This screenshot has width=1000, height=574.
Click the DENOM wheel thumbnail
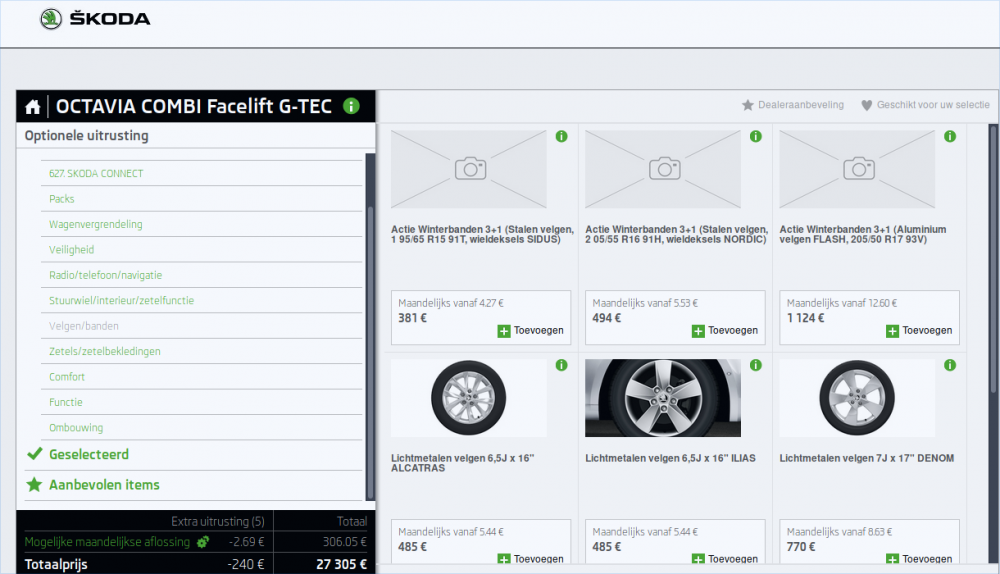(857, 398)
